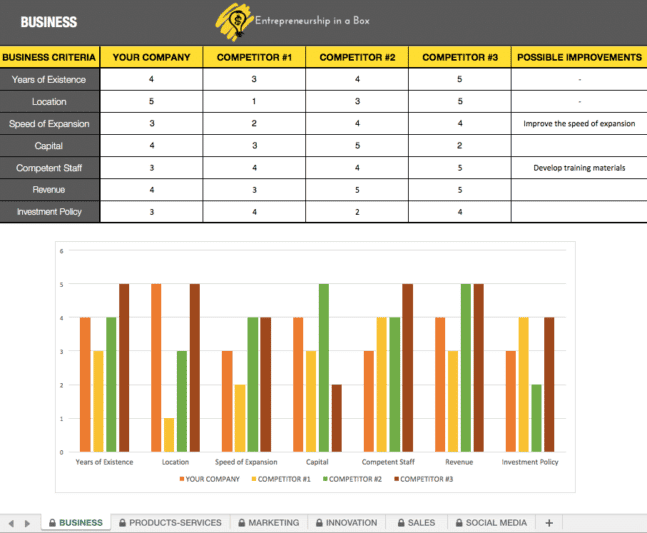Click lock icon on the BUSINESS tab

[x=50, y=523]
